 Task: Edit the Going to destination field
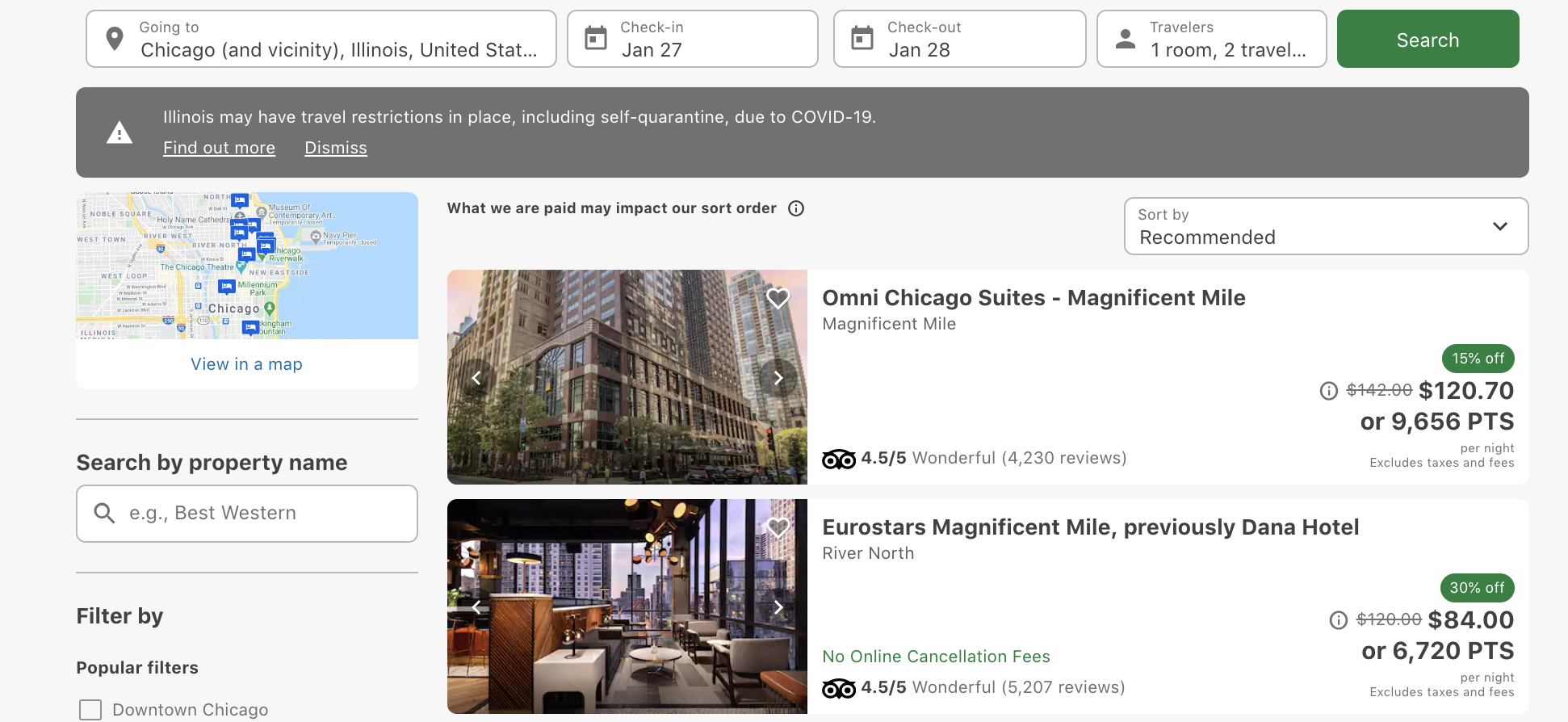coord(321,39)
